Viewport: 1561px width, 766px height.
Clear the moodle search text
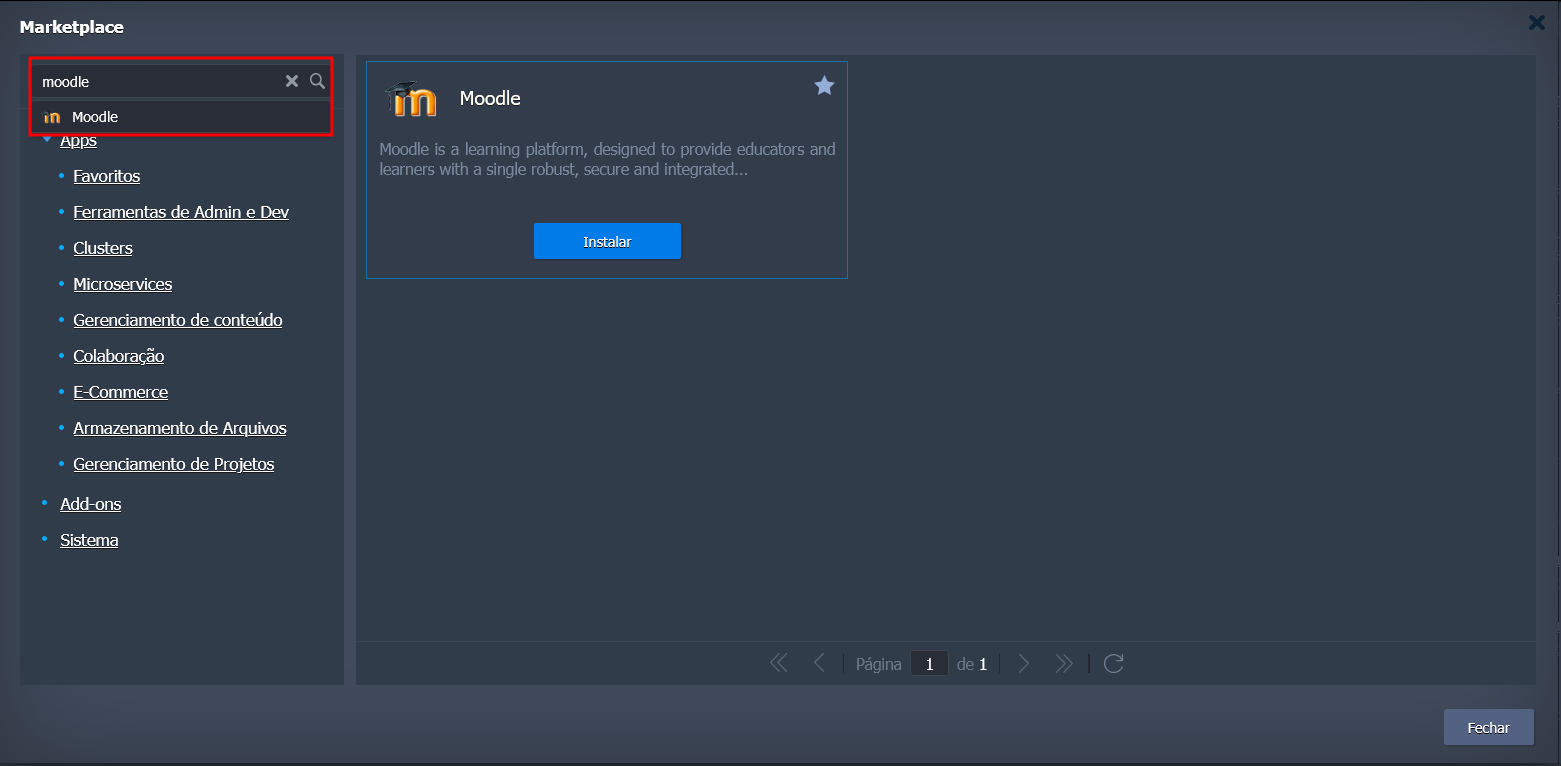292,81
